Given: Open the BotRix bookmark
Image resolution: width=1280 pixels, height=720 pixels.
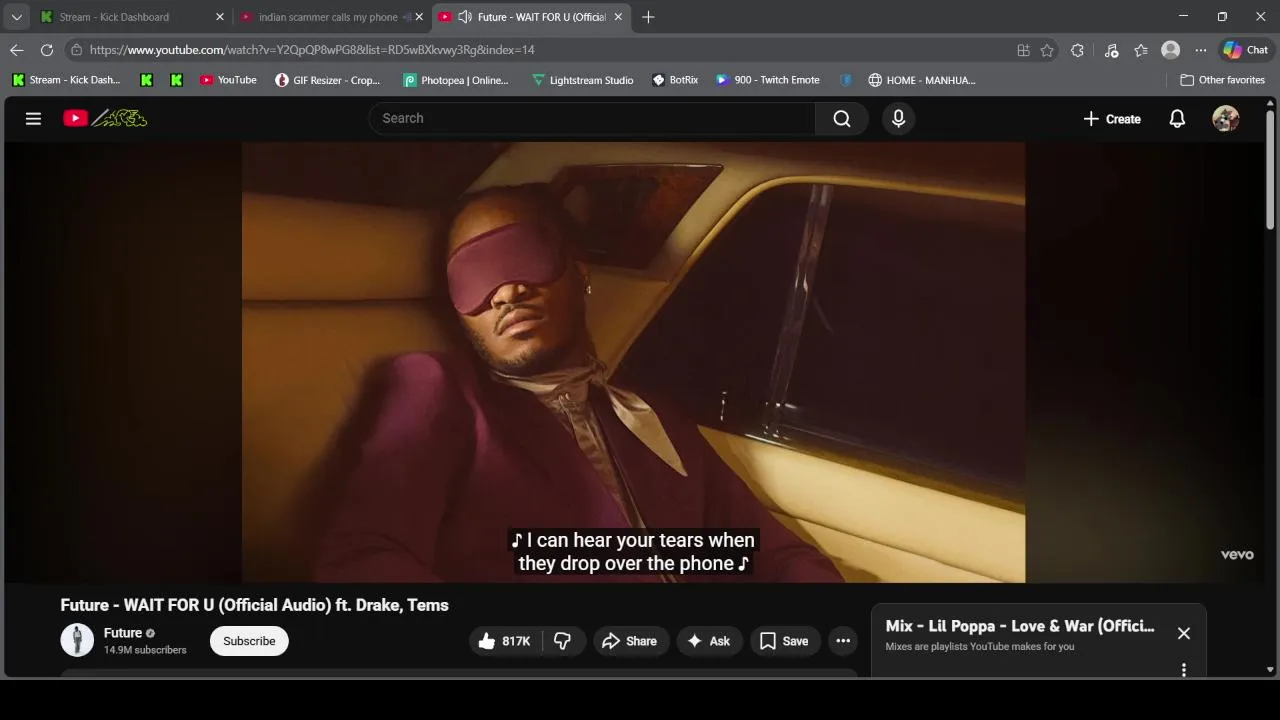Looking at the screenshot, I should (x=675, y=80).
